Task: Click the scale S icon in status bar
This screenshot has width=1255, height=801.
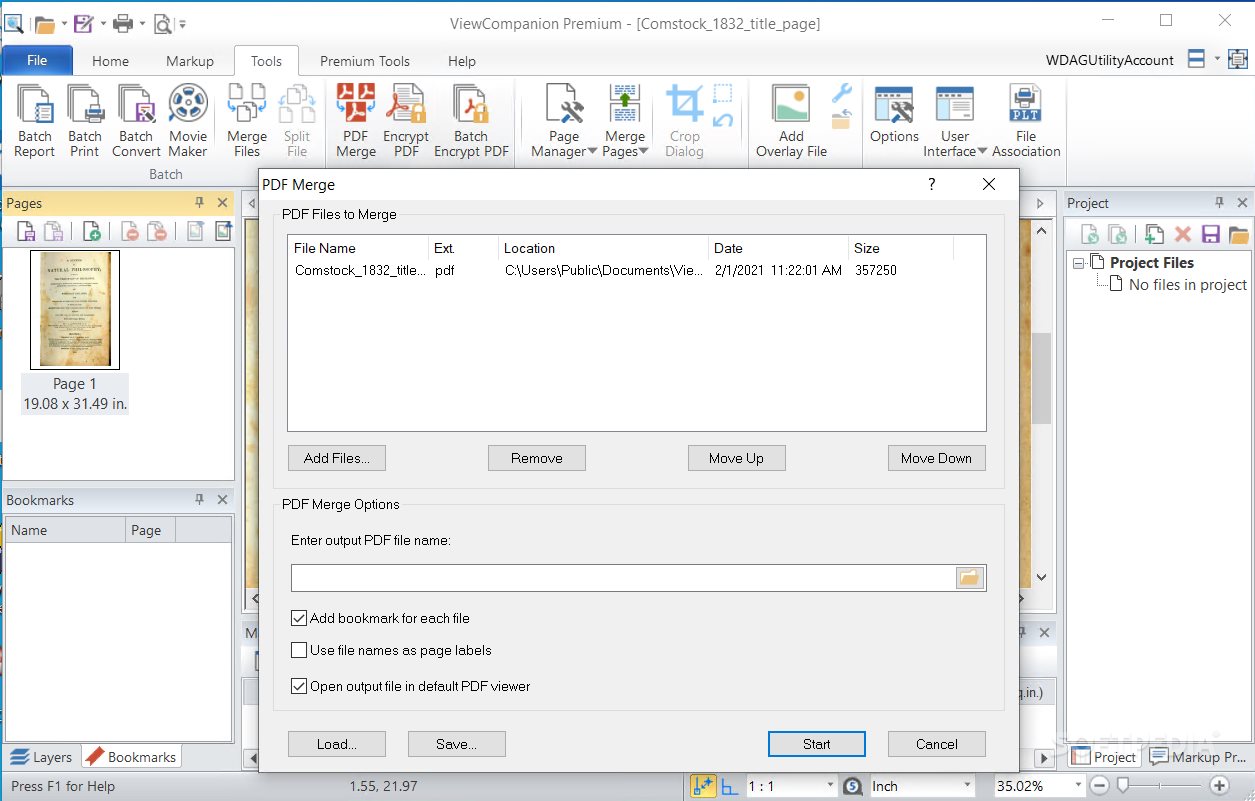Action: coord(853,786)
